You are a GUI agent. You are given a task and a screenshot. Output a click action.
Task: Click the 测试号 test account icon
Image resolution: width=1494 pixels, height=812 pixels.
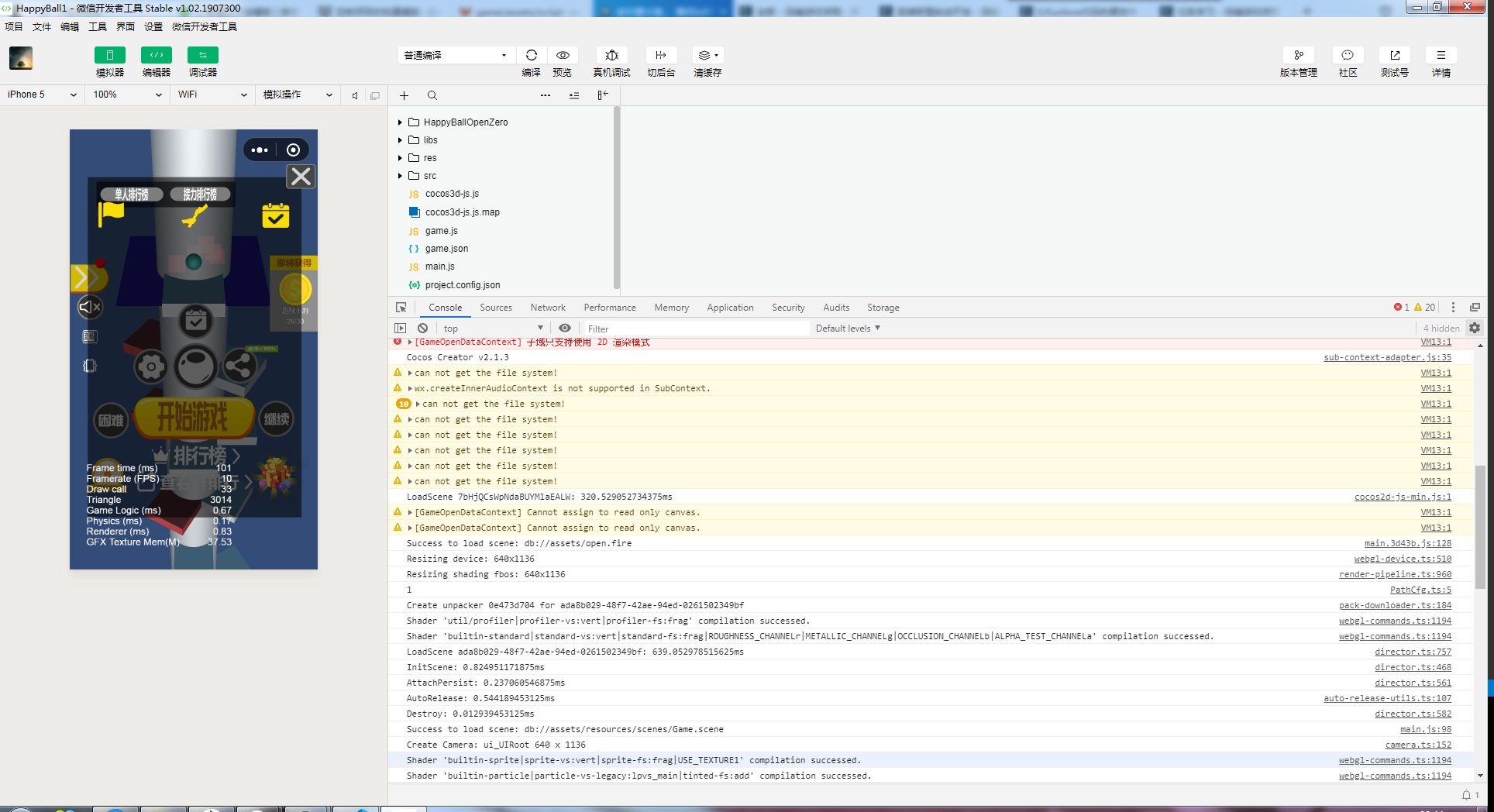[1395, 55]
